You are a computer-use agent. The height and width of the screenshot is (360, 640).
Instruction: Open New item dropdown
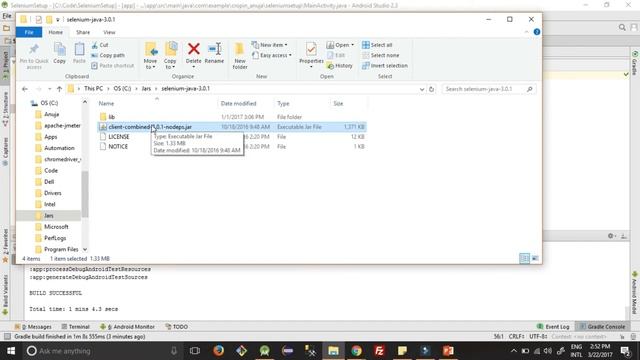(269, 45)
